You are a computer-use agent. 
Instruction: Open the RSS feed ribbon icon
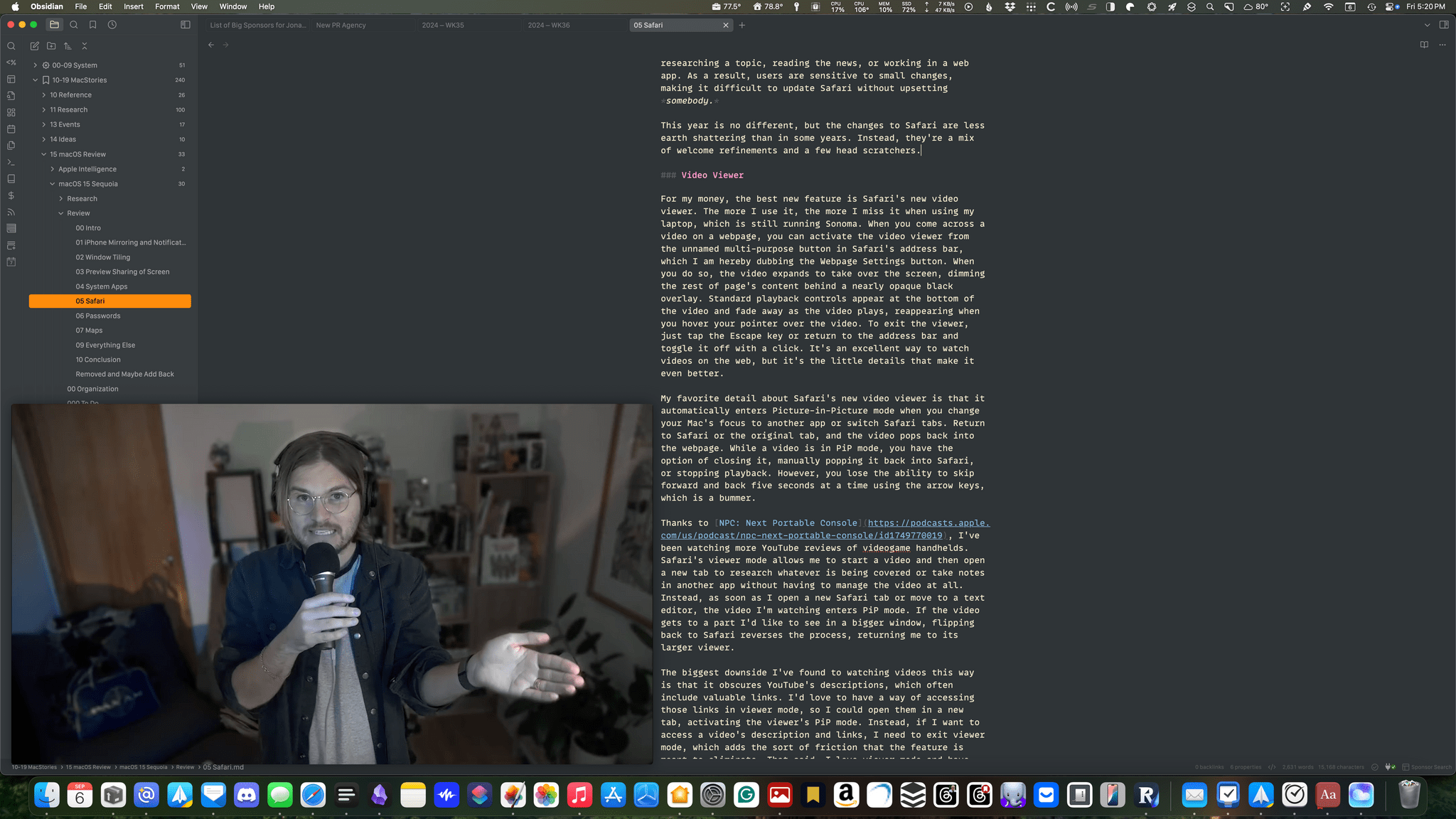(11, 213)
